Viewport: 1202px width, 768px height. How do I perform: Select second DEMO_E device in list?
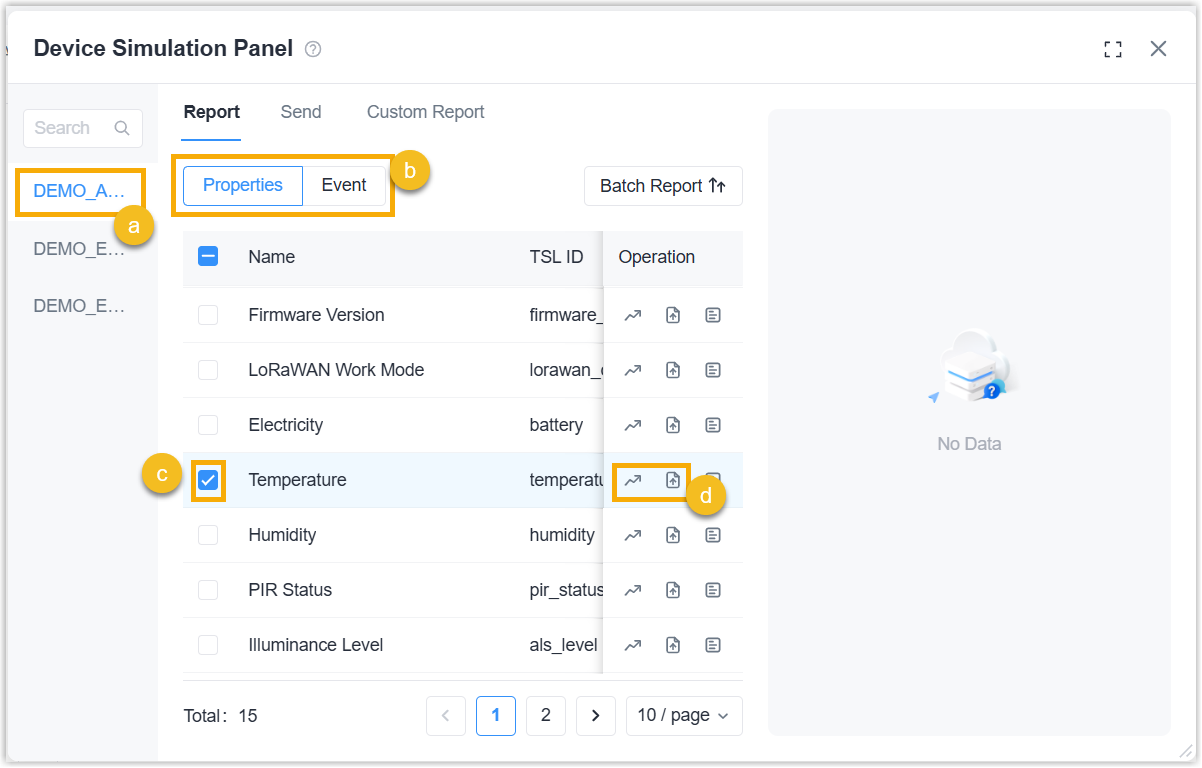click(x=80, y=306)
